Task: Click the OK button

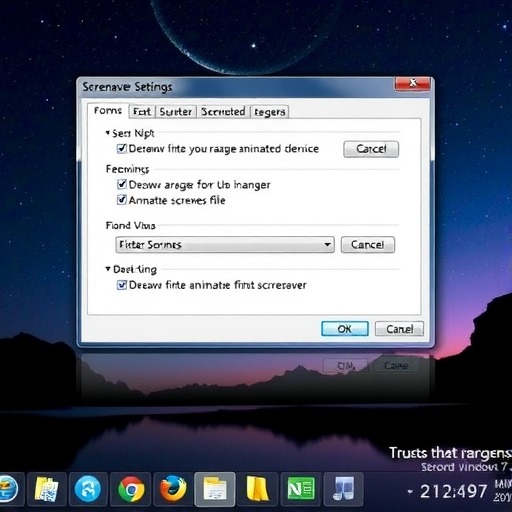Action: pyautogui.click(x=345, y=329)
